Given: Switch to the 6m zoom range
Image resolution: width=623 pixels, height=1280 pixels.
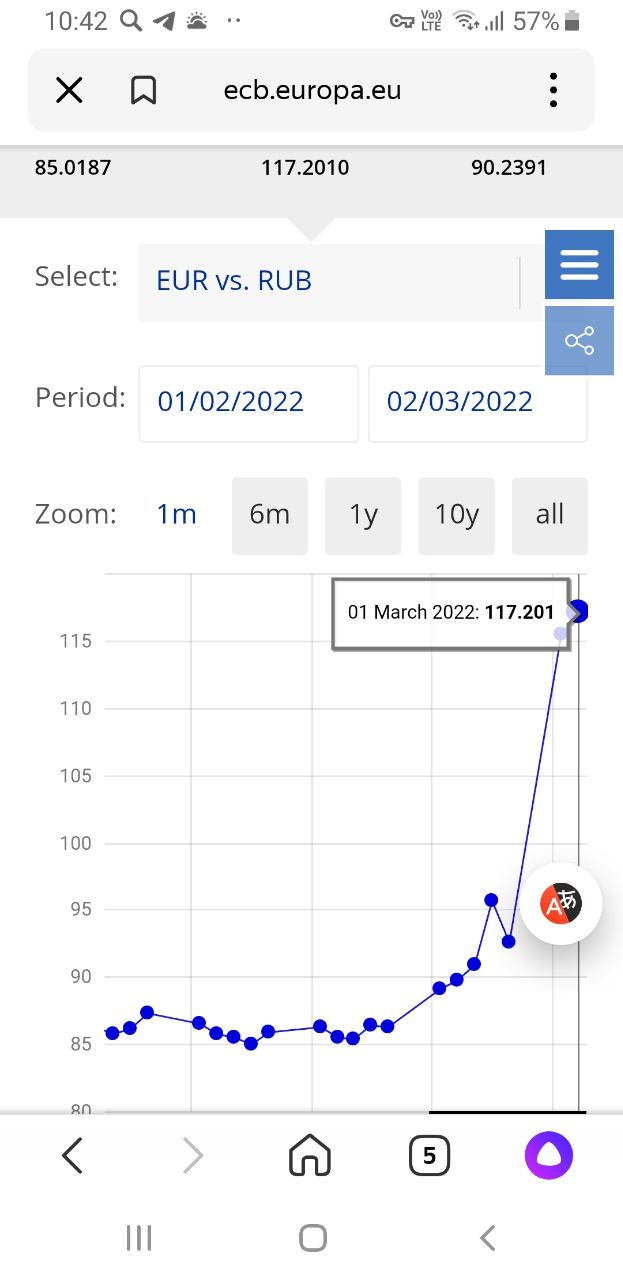Looking at the screenshot, I should 270,515.
